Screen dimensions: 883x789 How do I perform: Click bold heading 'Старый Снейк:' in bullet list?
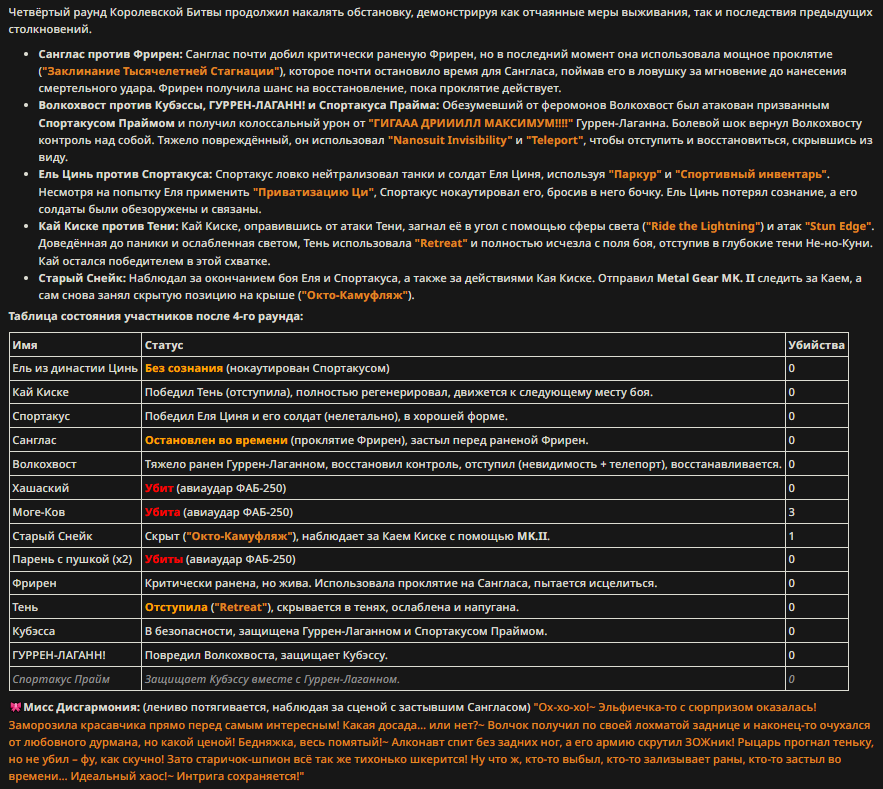click(82, 278)
